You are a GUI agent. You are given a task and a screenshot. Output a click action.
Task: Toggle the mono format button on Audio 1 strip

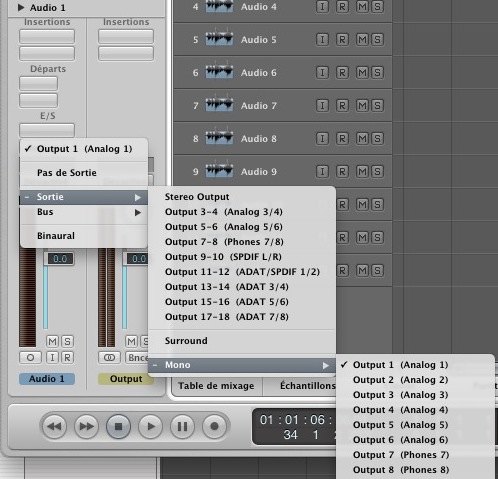pyautogui.click(x=30, y=358)
